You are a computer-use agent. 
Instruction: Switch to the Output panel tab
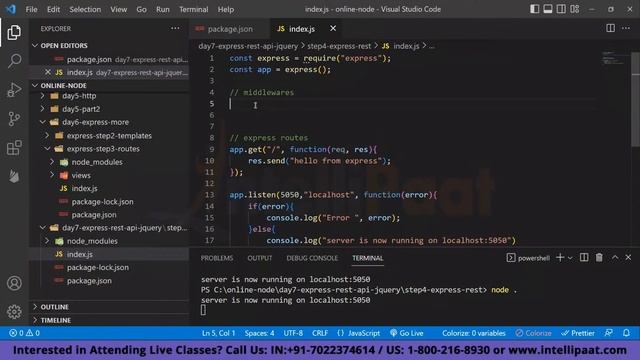[x=260, y=258]
